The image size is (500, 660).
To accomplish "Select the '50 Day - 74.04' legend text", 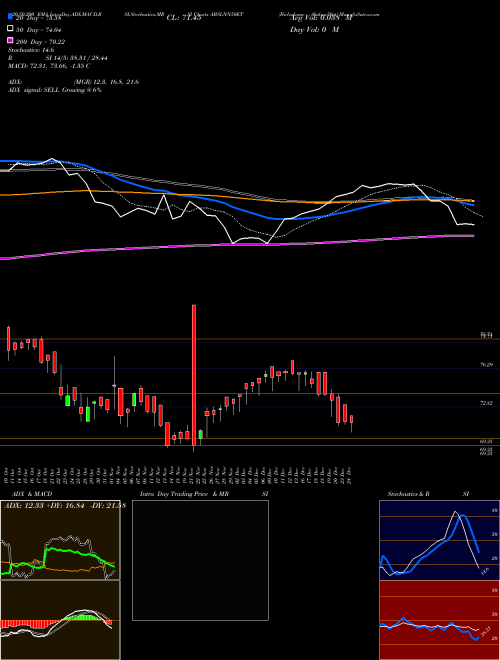I will [x=39, y=30].
